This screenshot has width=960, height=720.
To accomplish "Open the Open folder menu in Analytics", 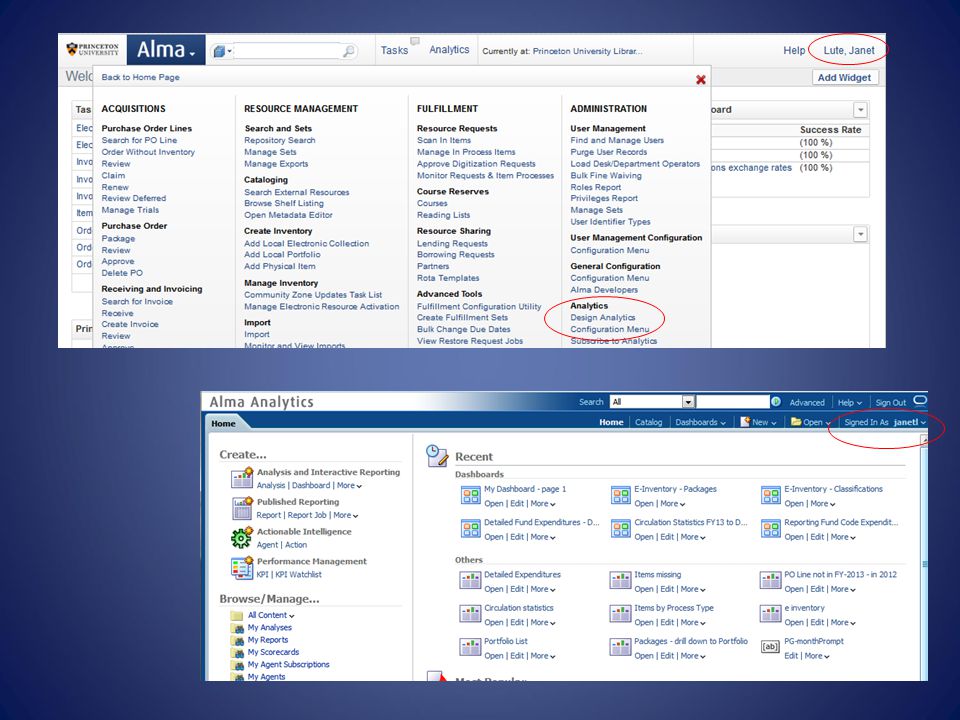I will pos(811,422).
